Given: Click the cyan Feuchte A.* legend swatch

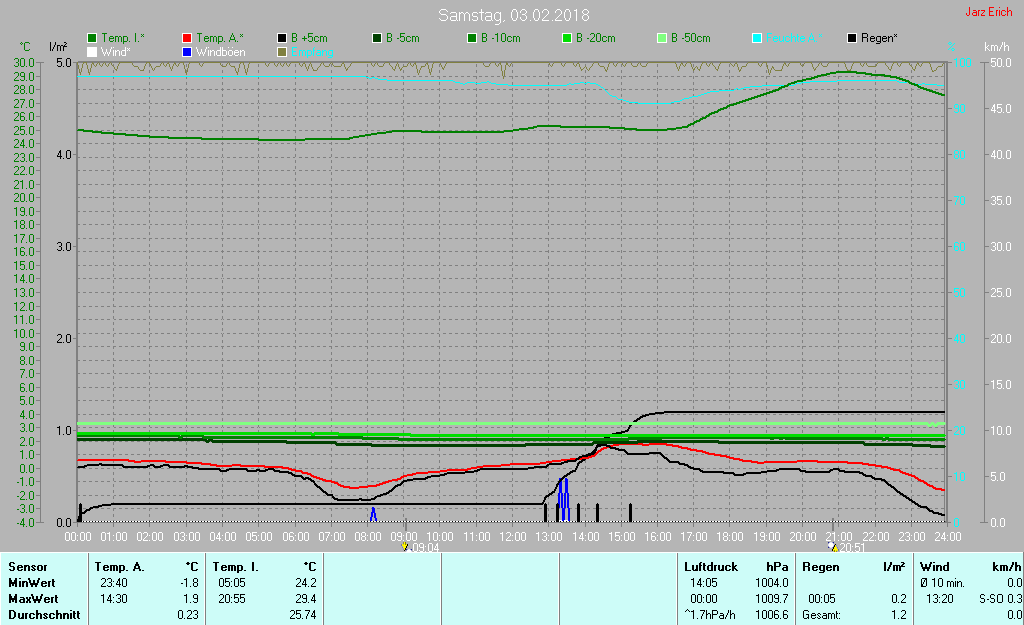Looking at the screenshot, I should pyautogui.click(x=757, y=38).
